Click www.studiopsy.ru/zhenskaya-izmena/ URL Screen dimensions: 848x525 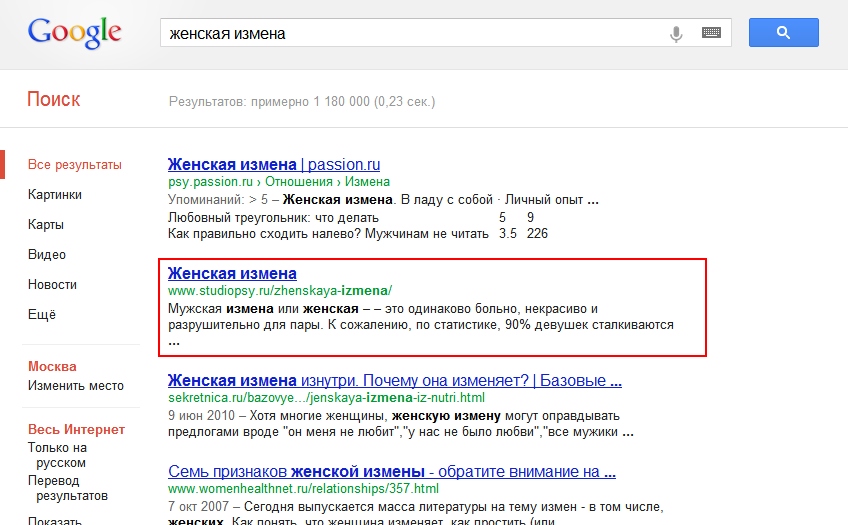(280, 291)
